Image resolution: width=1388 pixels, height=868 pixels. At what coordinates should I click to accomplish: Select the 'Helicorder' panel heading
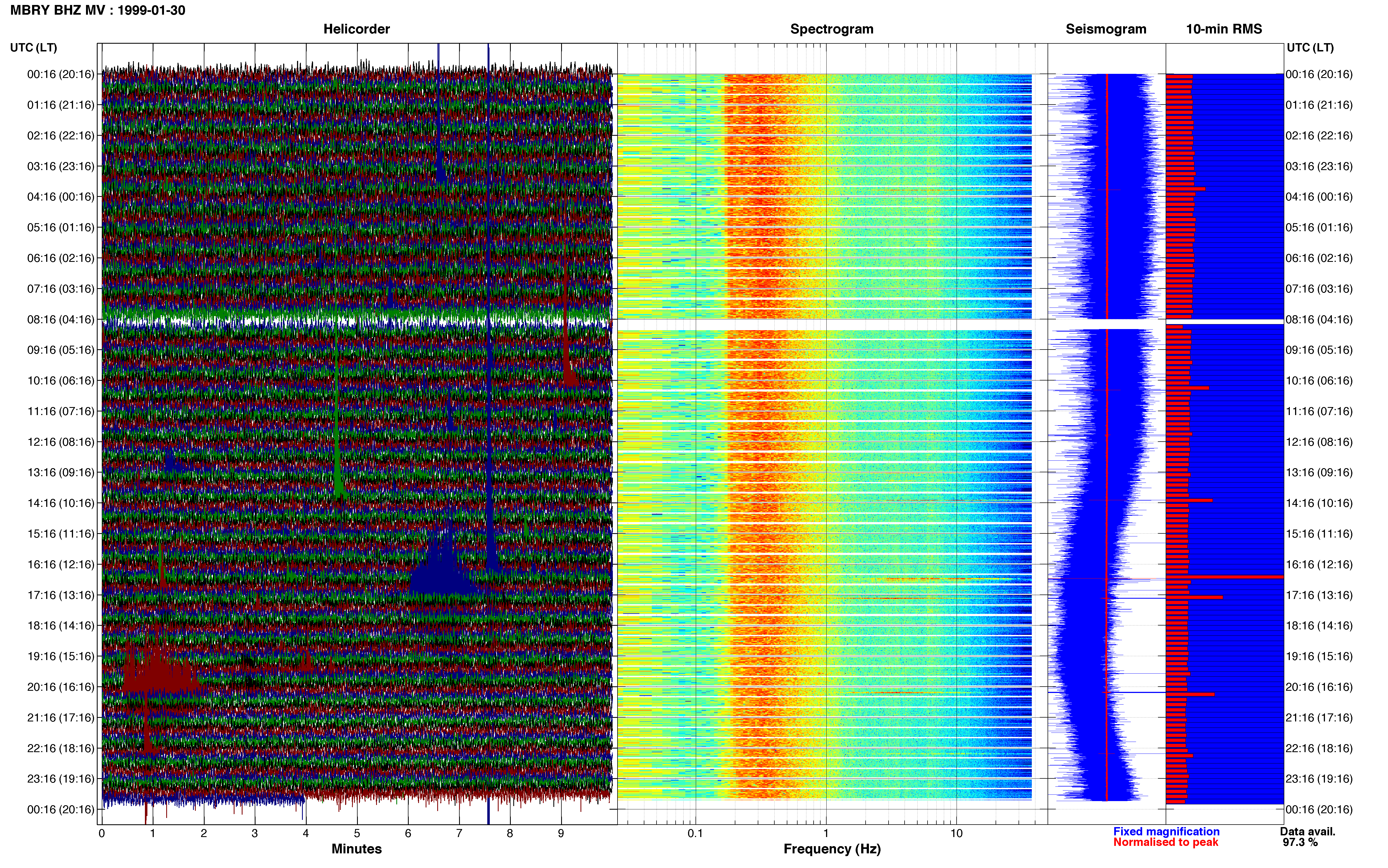356,29
